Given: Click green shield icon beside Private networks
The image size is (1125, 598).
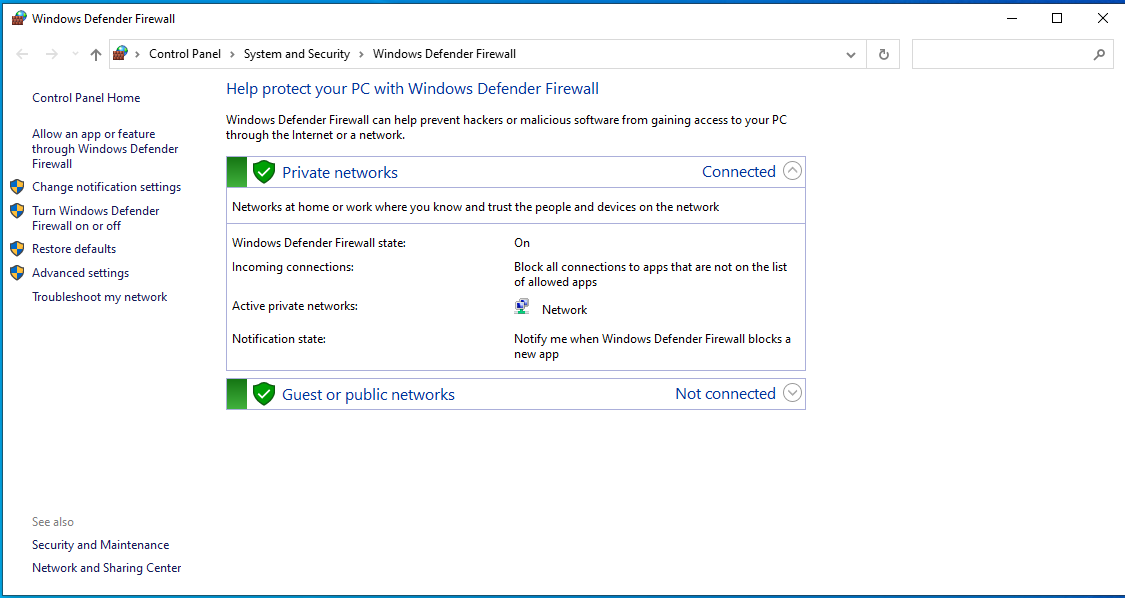Looking at the screenshot, I should coord(264,172).
